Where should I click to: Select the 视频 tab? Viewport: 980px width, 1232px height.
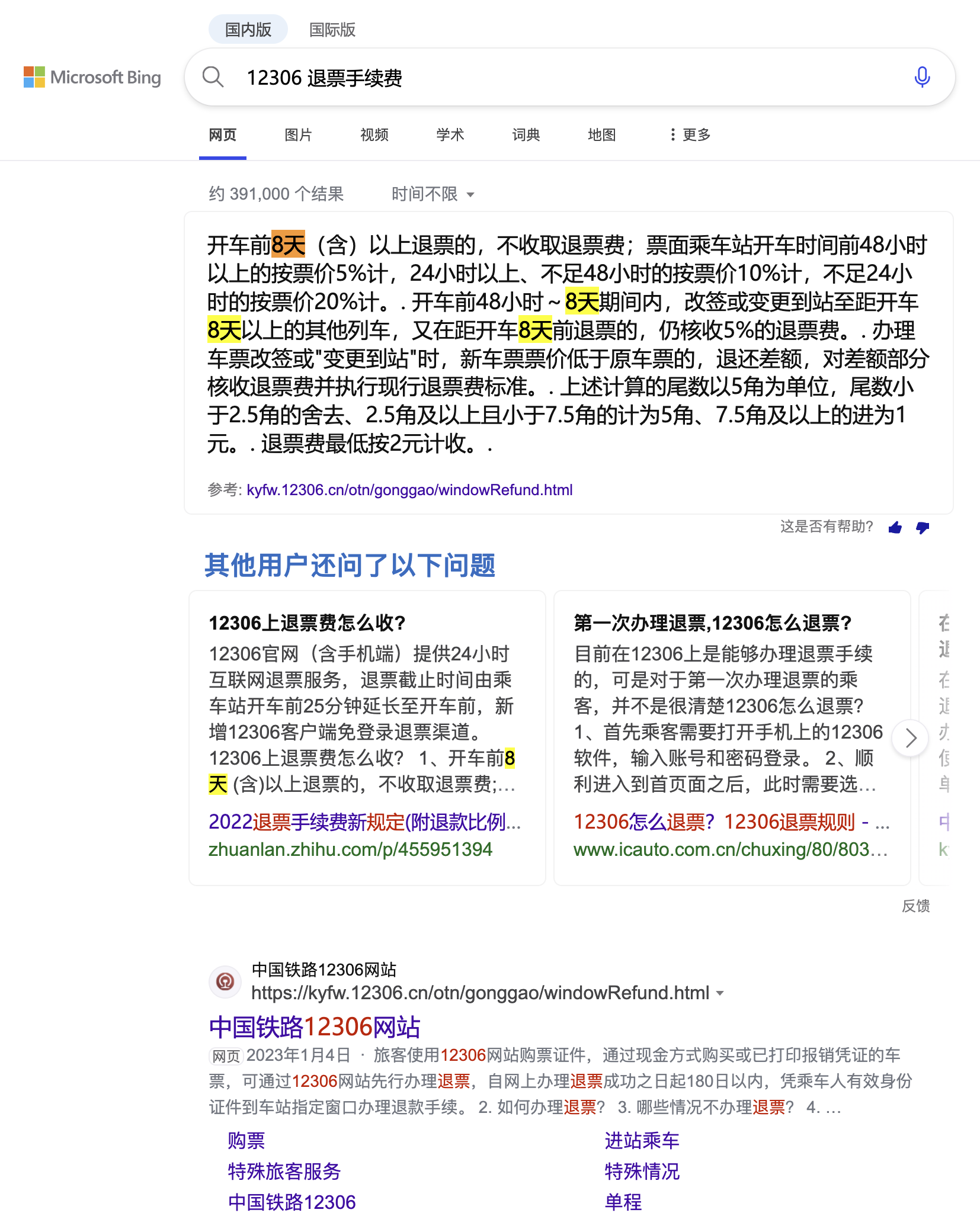click(x=374, y=135)
